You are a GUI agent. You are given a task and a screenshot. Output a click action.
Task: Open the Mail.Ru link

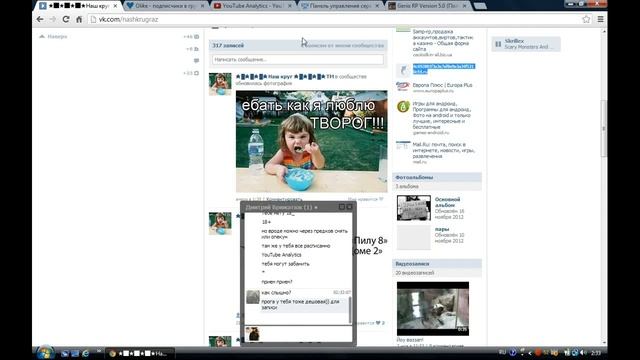click(444, 150)
